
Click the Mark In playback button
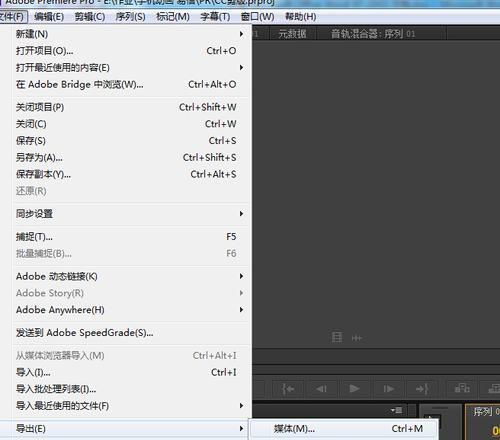click(288, 389)
